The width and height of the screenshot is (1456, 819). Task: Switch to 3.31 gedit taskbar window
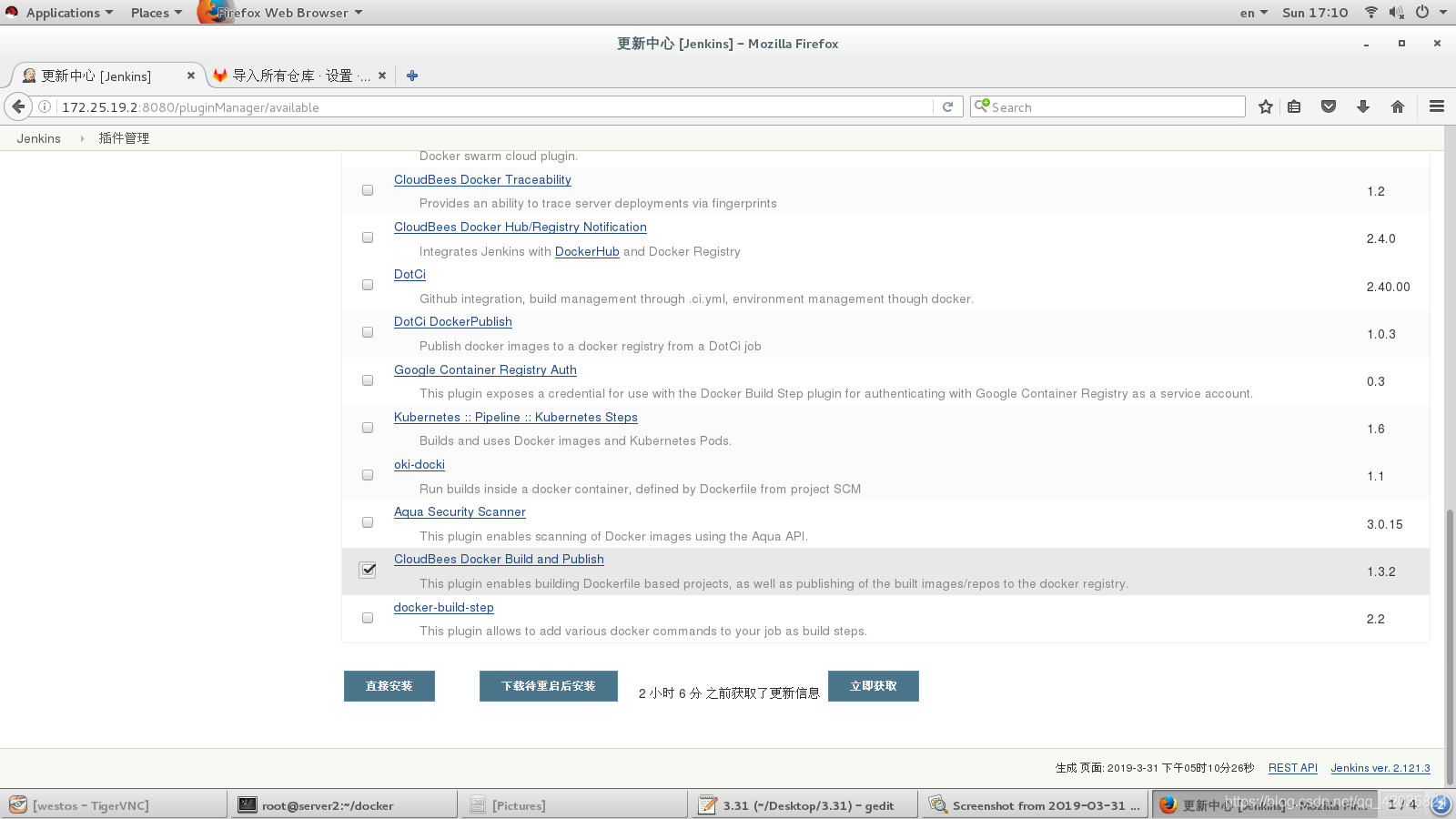[x=804, y=804]
